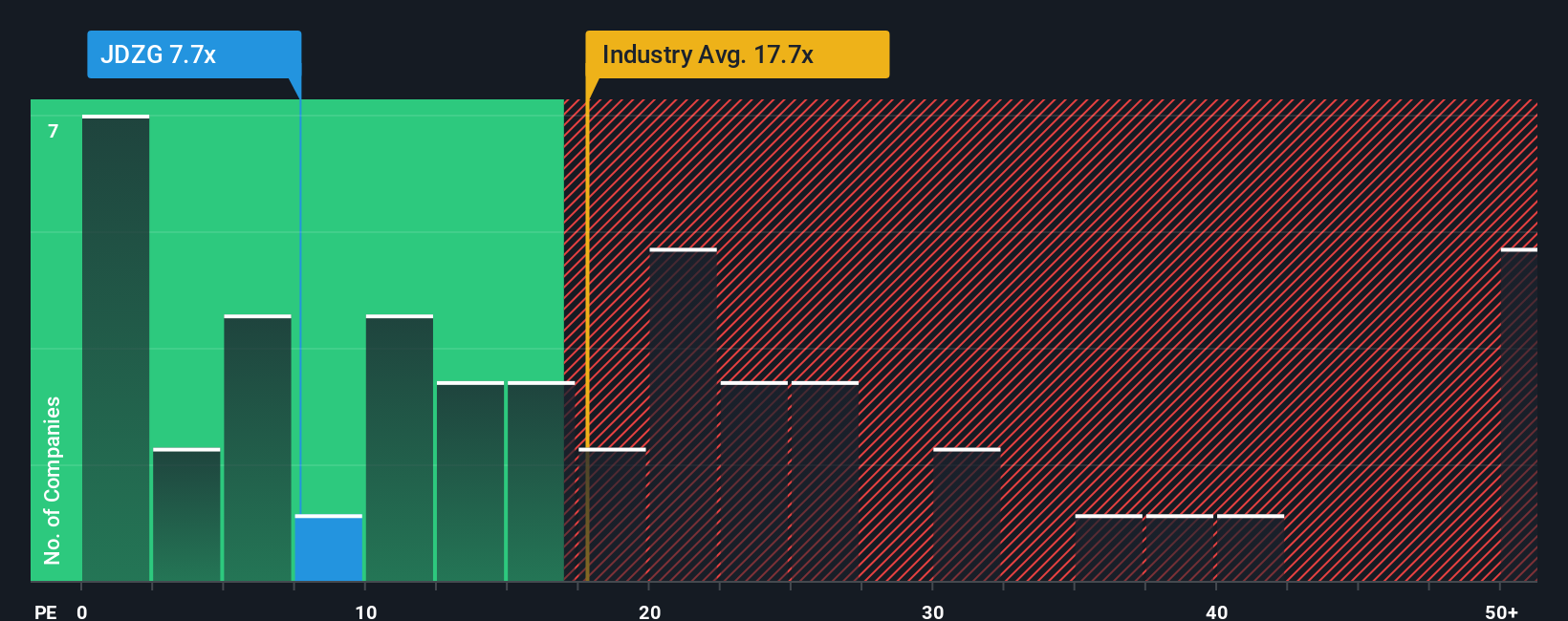The height and width of the screenshot is (621, 1568).
Task: Click the Industry Avg. 17.7x yellow label
Action: pyautogui.click(x=737, y=54)
